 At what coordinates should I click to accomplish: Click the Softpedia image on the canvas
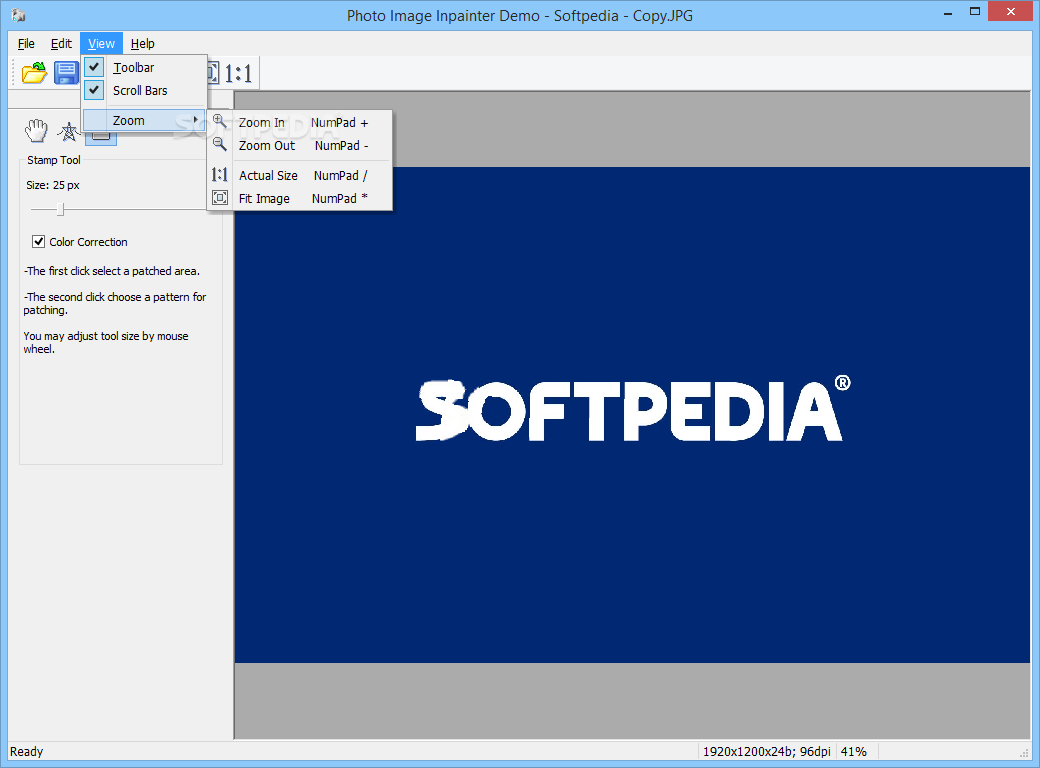632,415
